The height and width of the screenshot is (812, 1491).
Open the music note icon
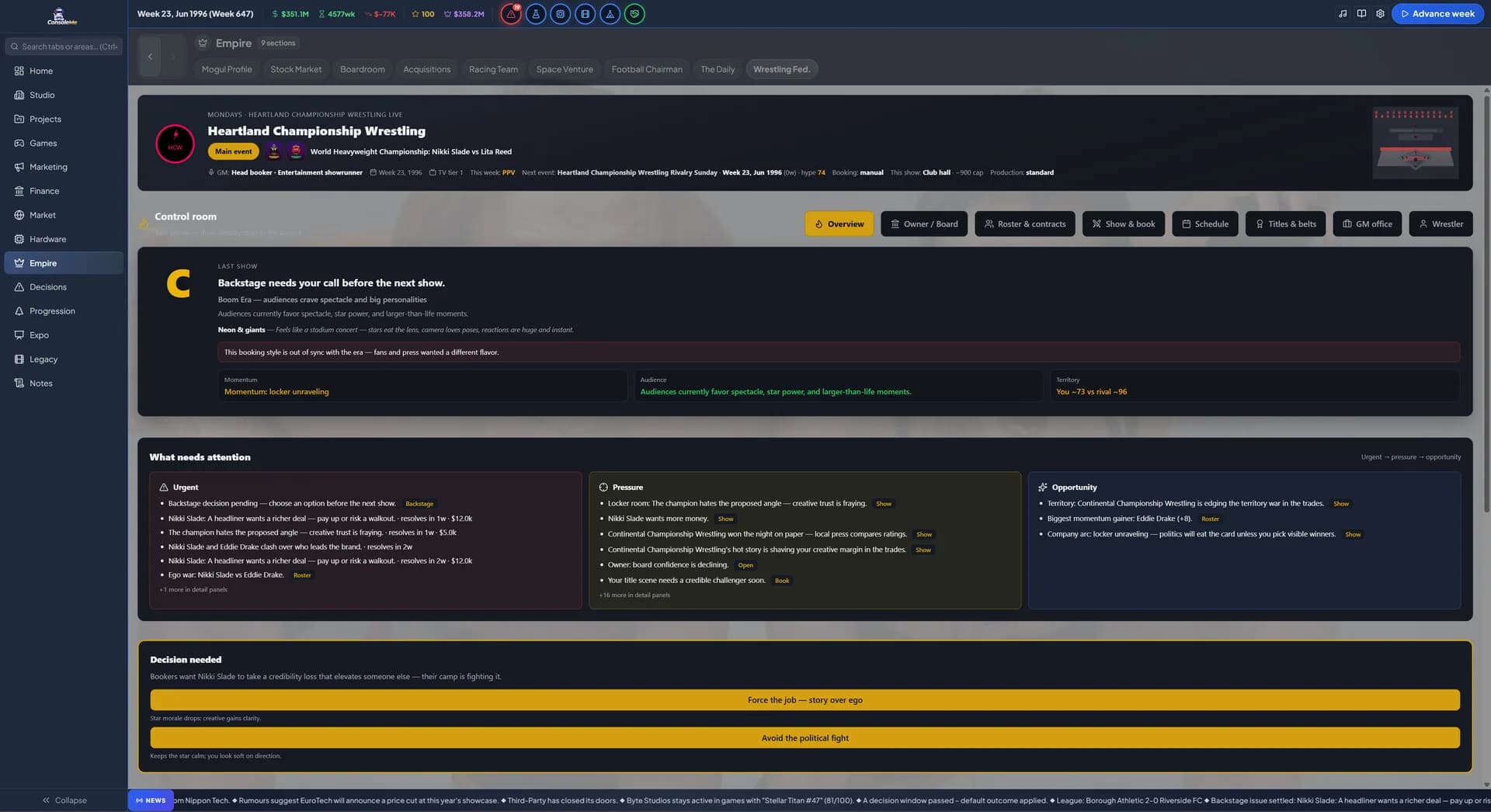[1343, 14]
